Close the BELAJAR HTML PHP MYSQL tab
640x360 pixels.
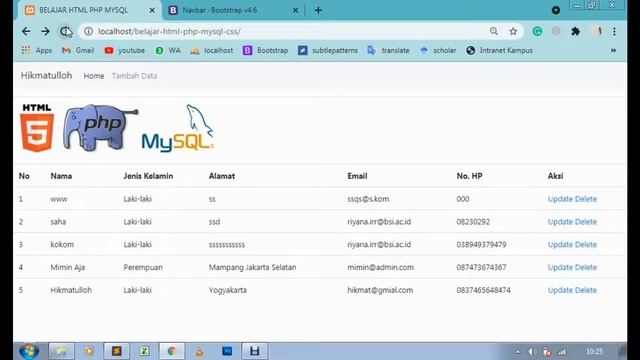pos(152,10)
